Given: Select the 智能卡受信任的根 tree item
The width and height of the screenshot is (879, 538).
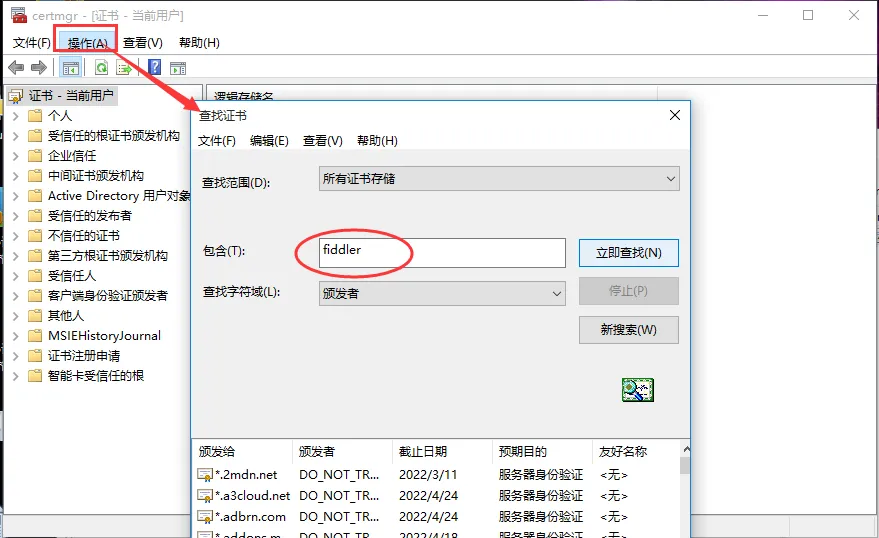Looking at the screenshot, I should coord(96,375).
